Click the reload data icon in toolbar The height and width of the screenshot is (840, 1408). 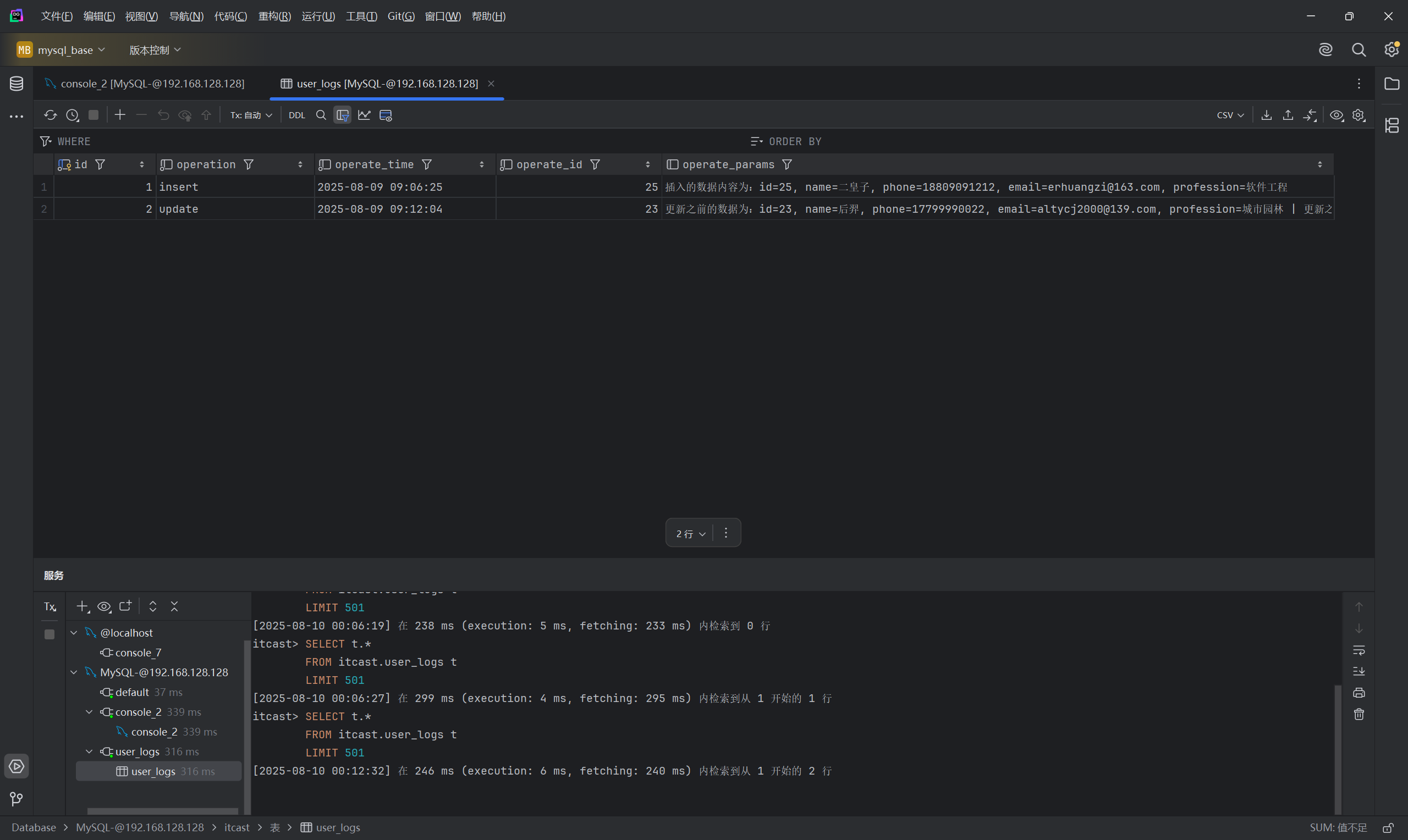pyautogui.click(x=51, y=115)
